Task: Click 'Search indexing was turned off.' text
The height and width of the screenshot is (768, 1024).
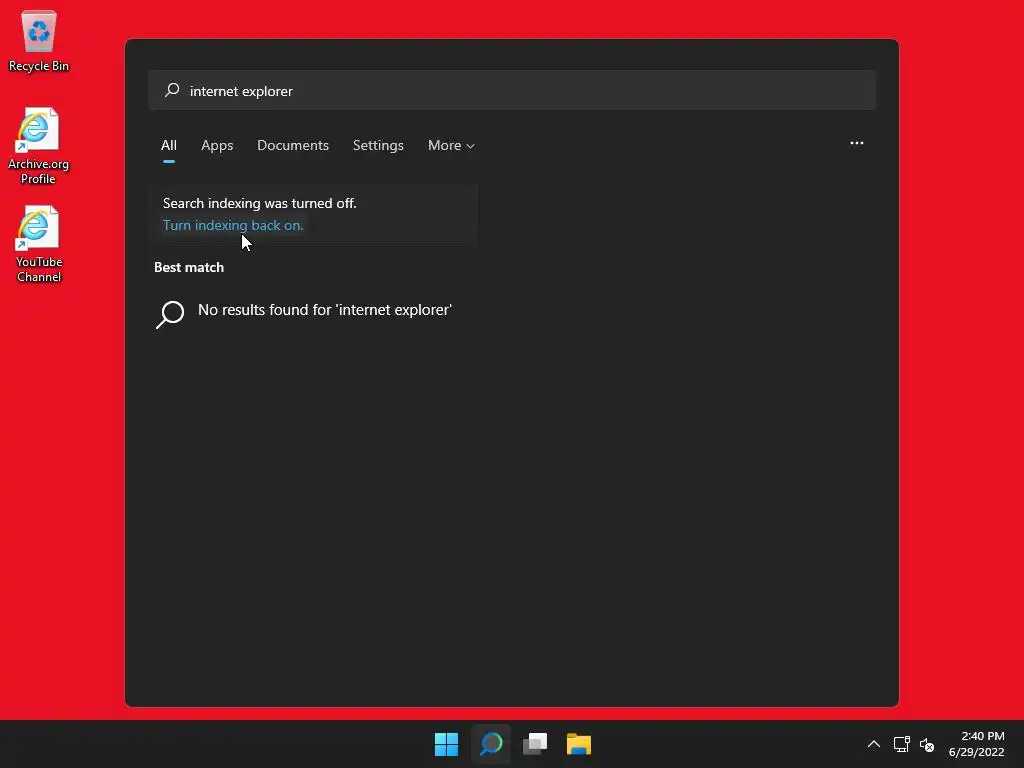Action: click(x=259, y=203)
